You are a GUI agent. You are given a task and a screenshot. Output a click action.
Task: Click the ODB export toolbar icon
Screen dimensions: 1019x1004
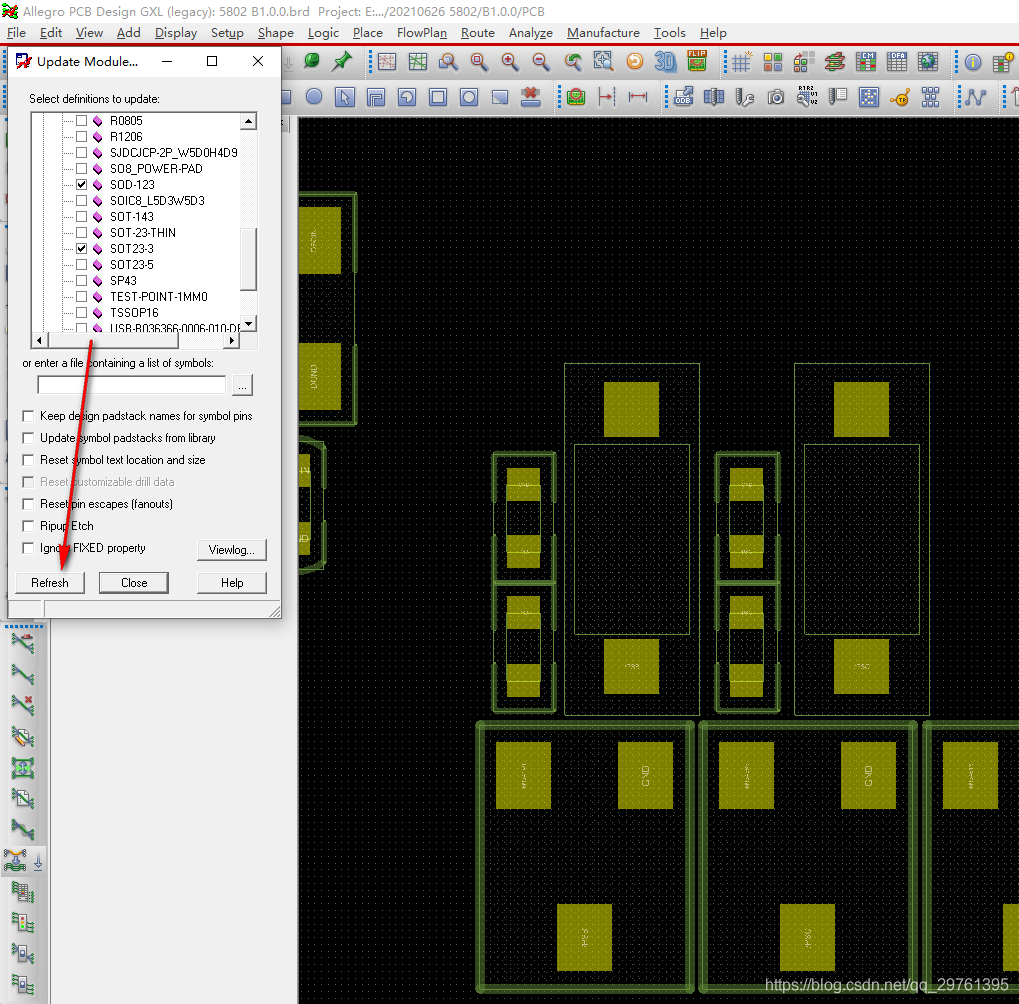click(683, 97)
